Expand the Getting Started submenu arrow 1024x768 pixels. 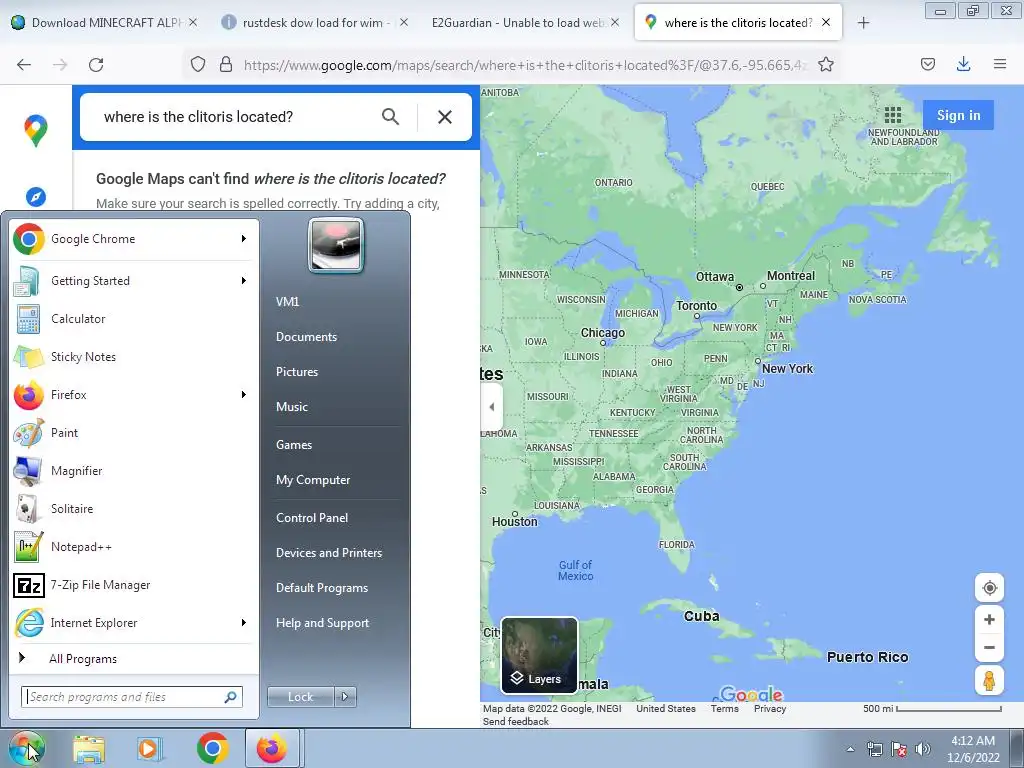tap(244, 281)
